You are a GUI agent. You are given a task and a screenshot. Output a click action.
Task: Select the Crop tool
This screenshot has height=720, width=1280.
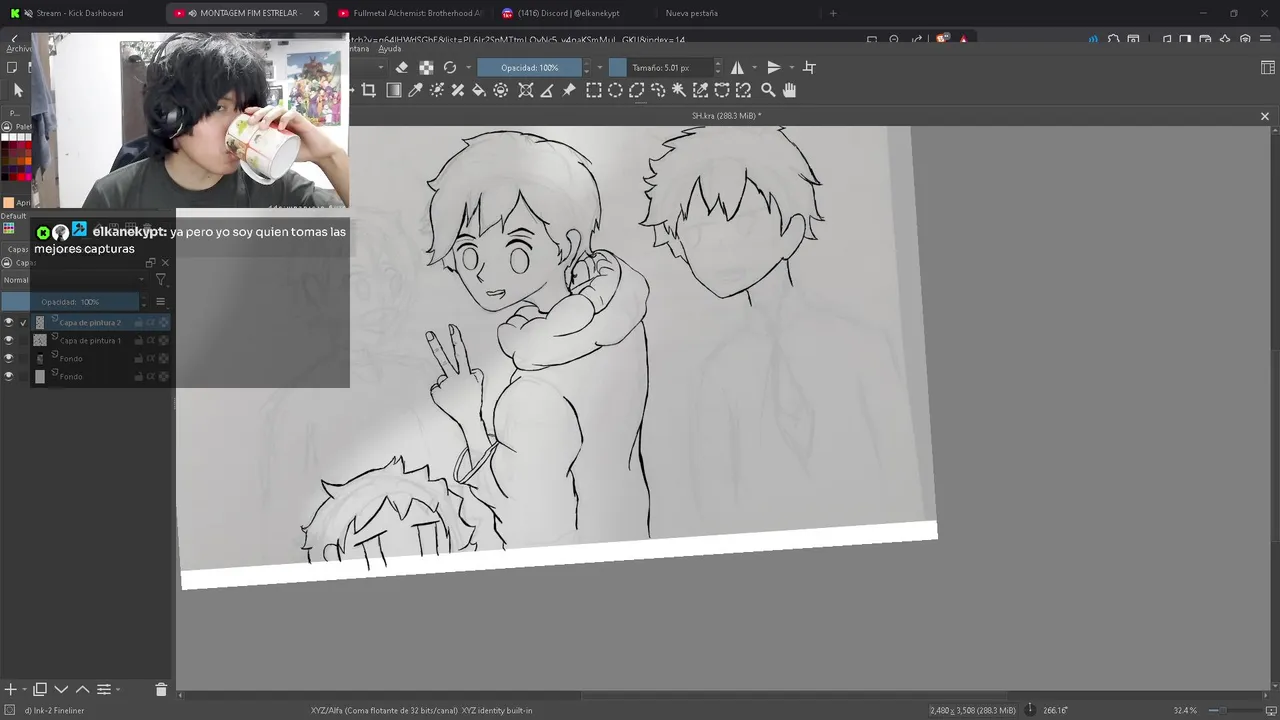point(368,90)
